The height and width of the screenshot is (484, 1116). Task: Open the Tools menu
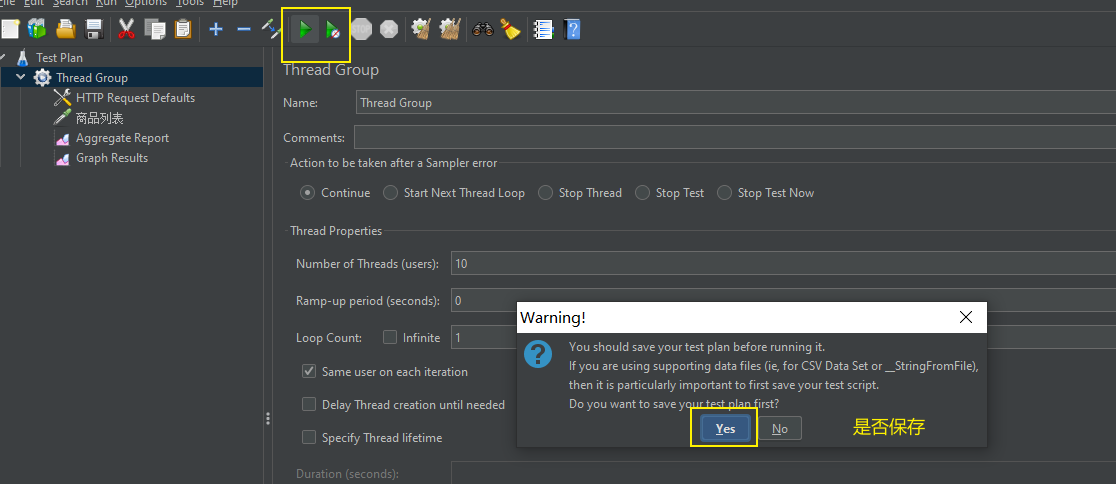tap(190, 4)
